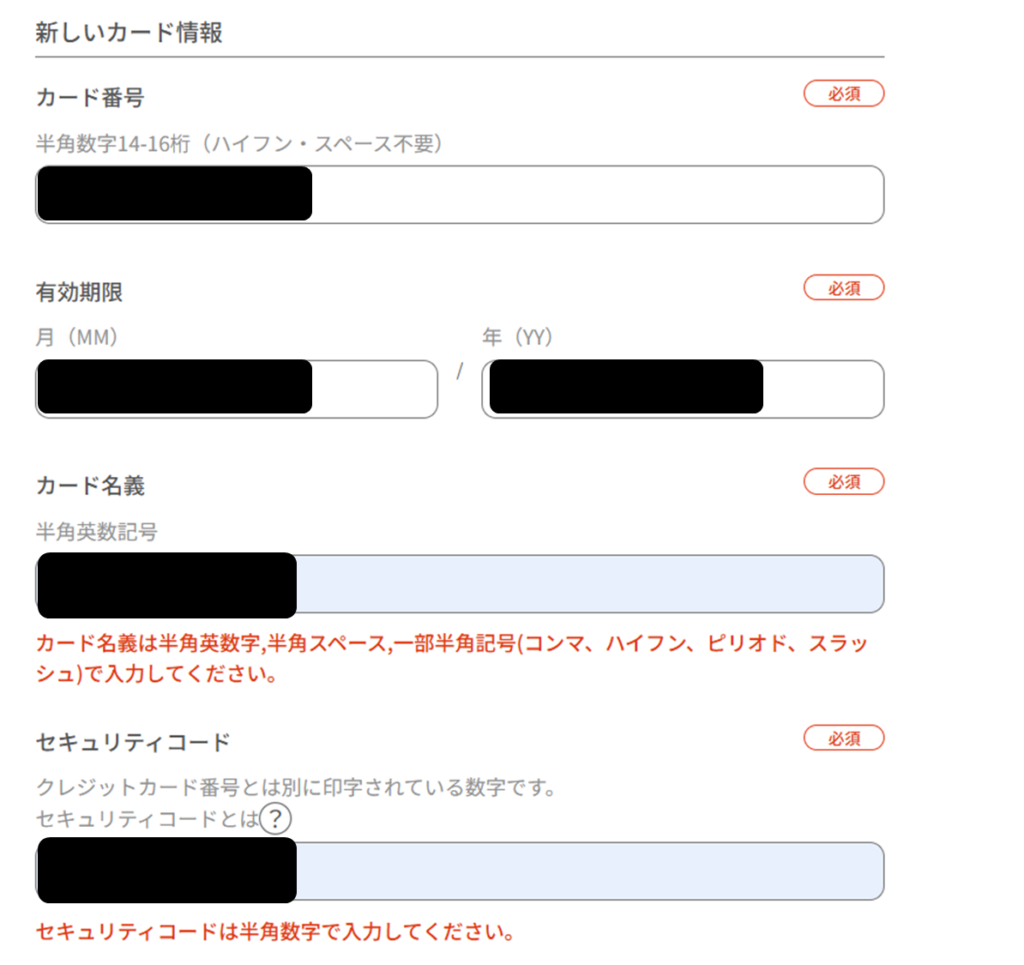The height and width of the screenshot is (965, 1024).
Task: Focus the 月（MM） expiry month field
Action: 373,389
